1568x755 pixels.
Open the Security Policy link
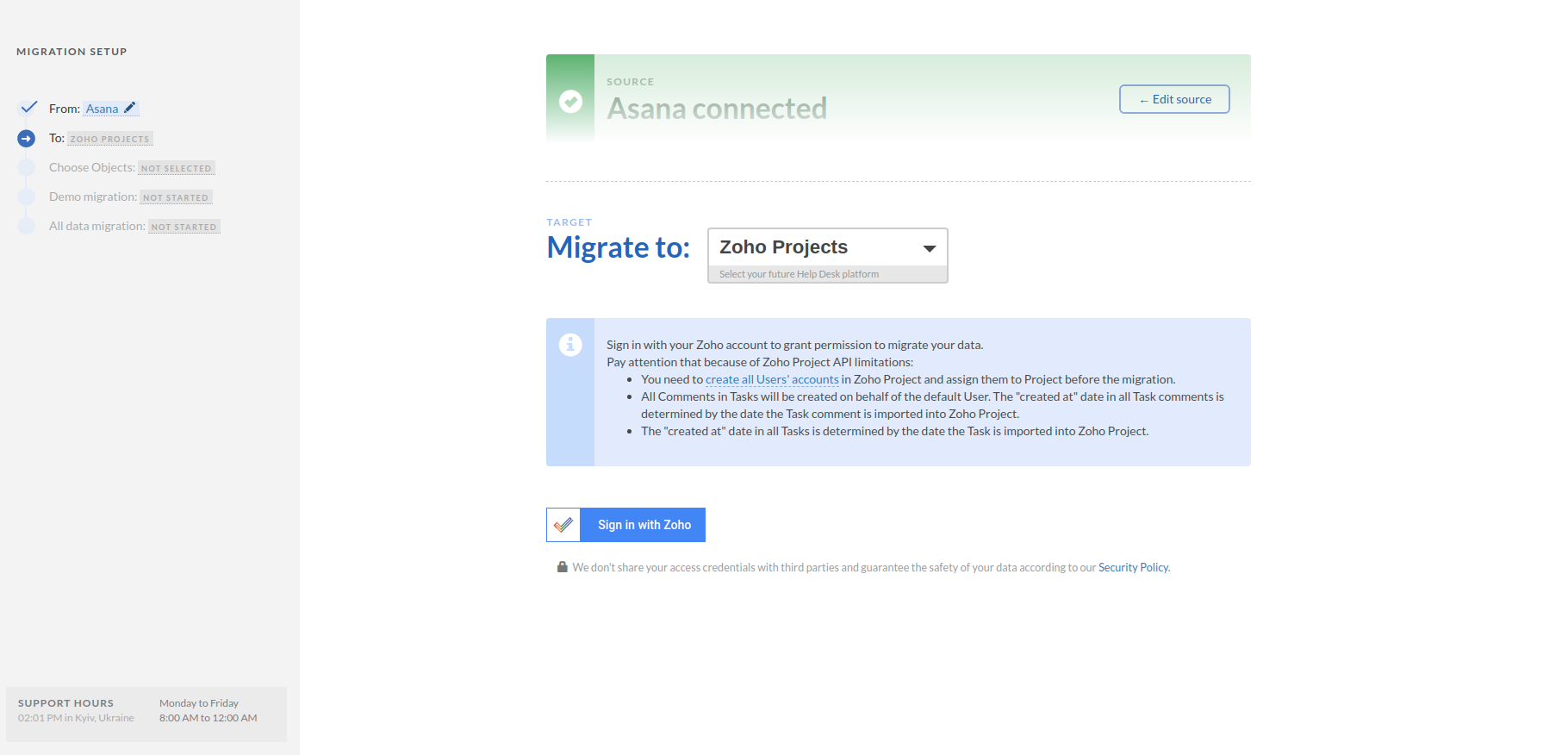click(1133, 567)
